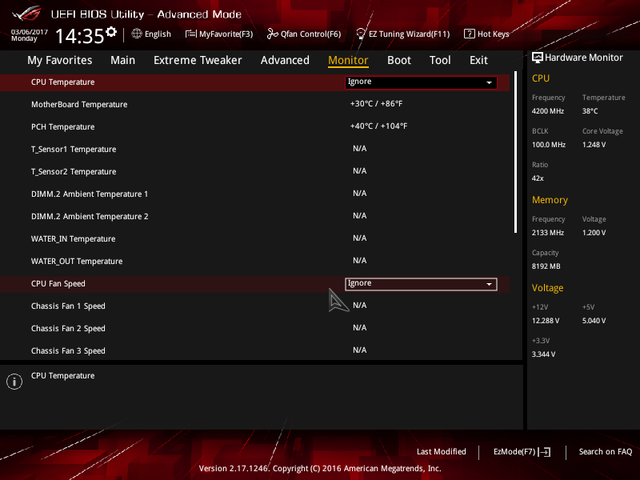This screenshot has width=640, height=480.
Task: Click 1.248 V core voltage value
Action: (x=594, y=145)
